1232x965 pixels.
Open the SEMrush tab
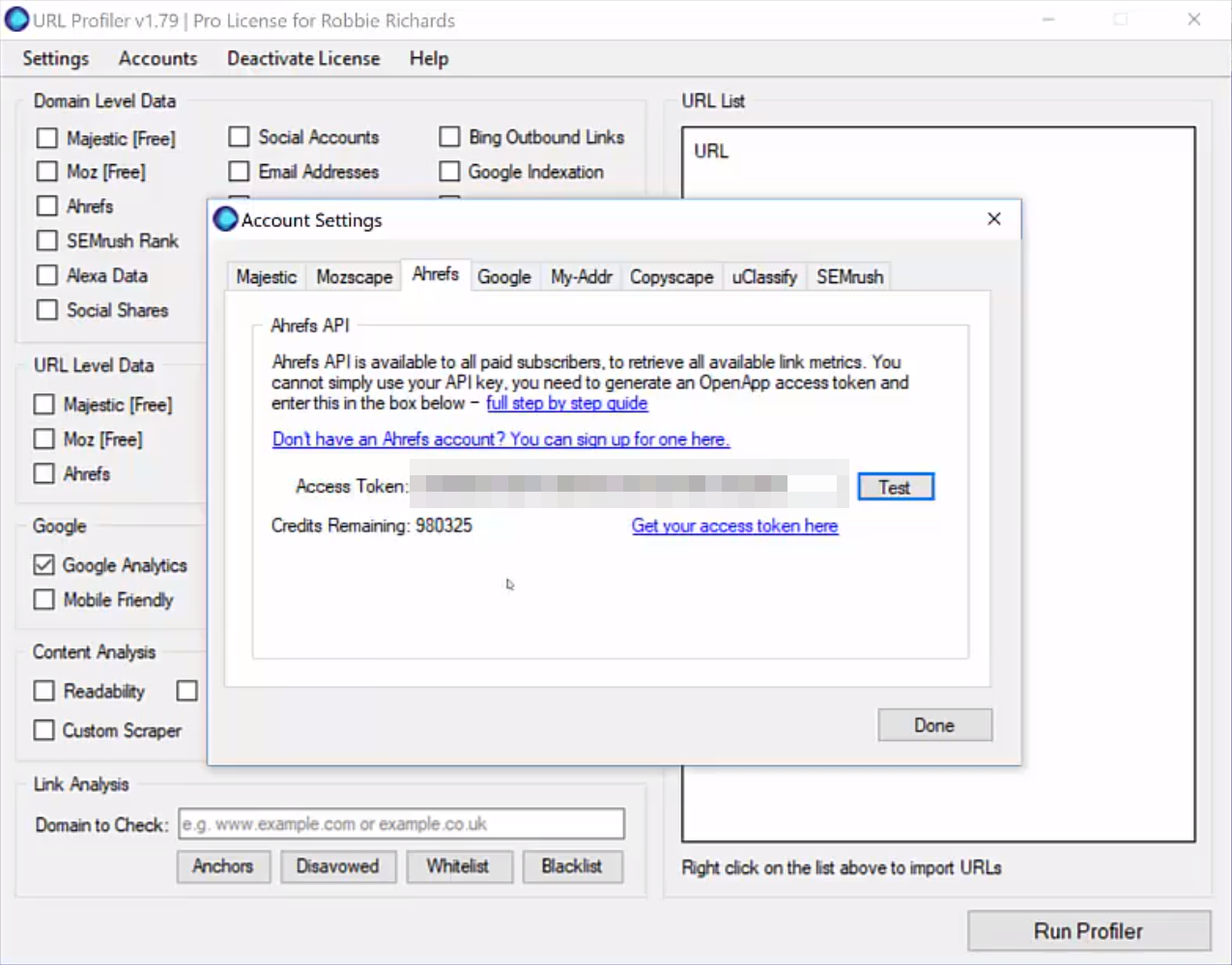pos(849,277)
